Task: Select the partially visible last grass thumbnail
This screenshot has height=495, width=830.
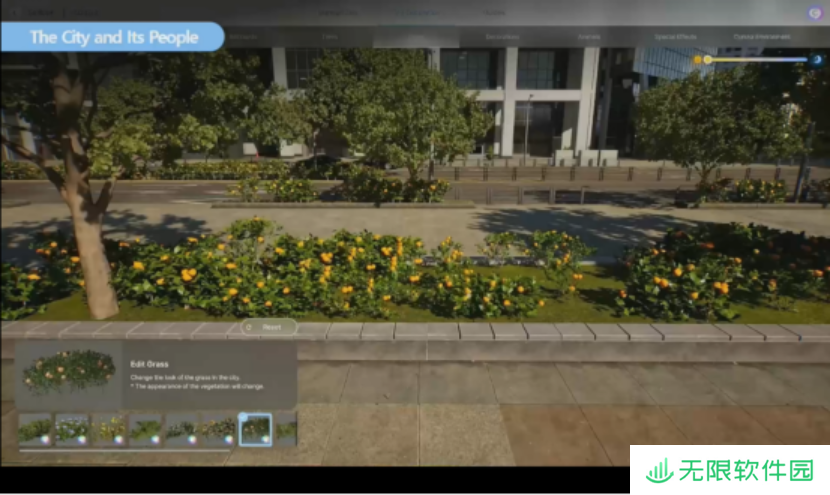Action: pos(286,429)
